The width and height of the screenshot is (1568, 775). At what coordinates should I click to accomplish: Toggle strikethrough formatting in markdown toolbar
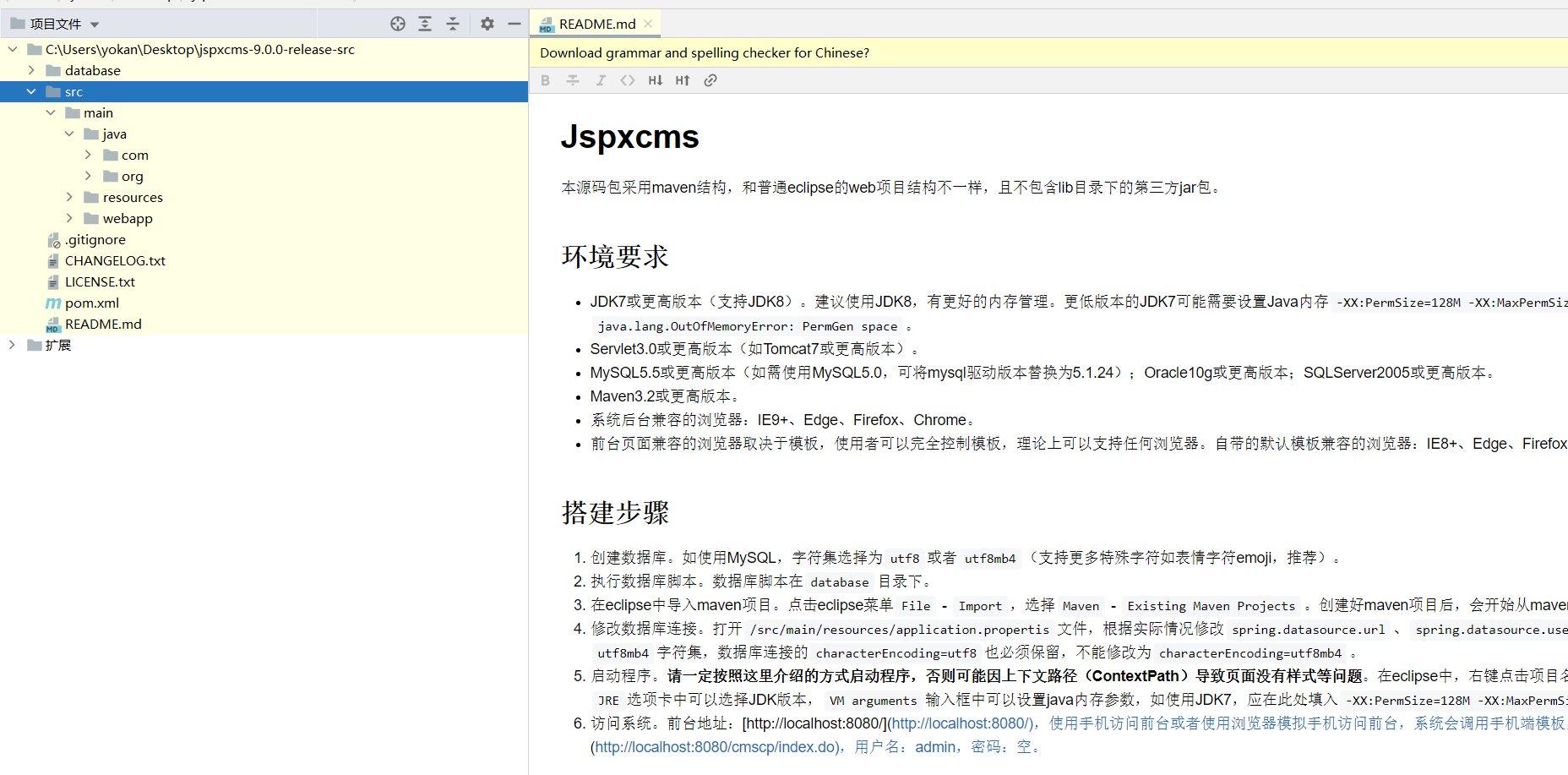[573, 80]
